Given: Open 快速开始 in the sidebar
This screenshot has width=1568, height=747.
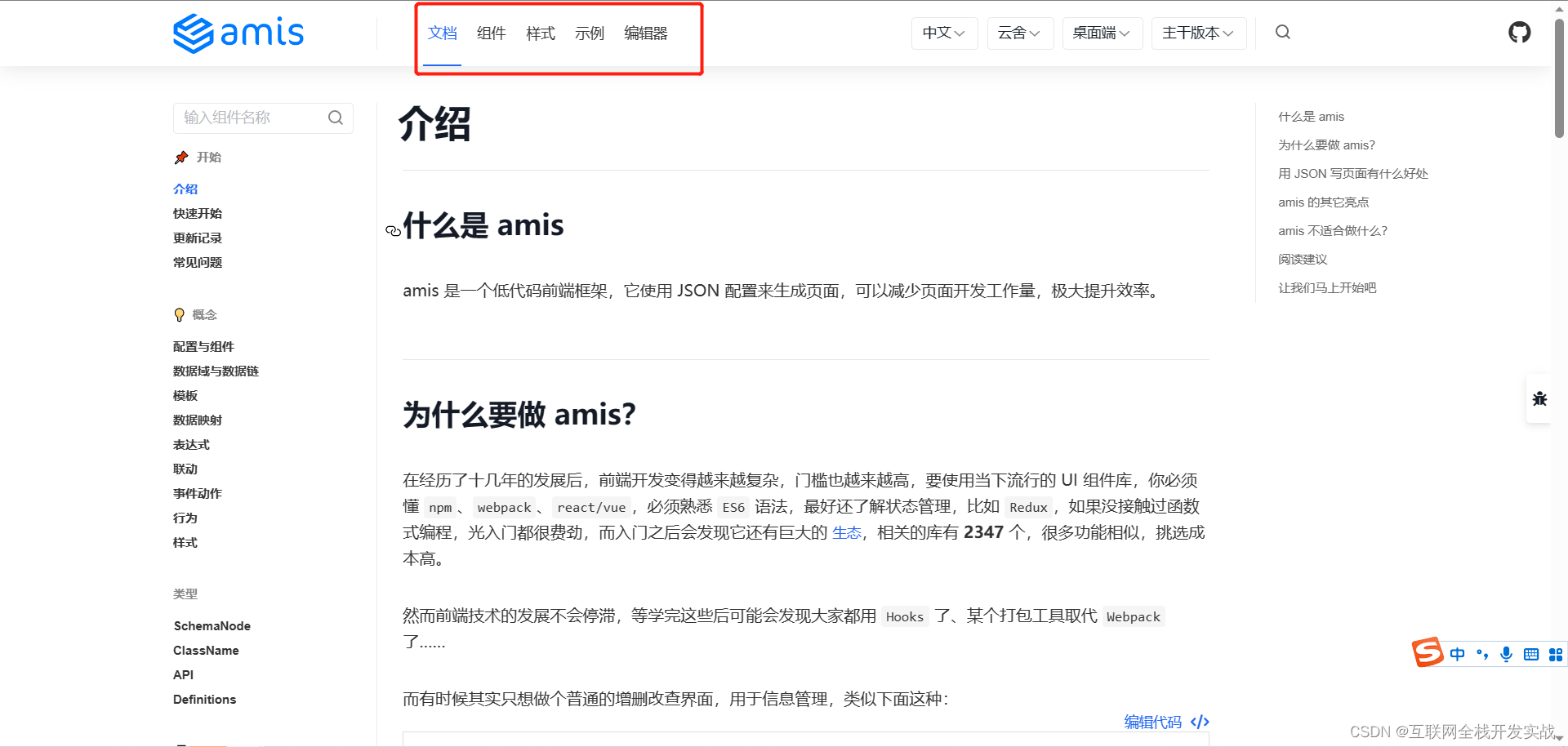Looking at the screenshot, I should click(198, 213).
